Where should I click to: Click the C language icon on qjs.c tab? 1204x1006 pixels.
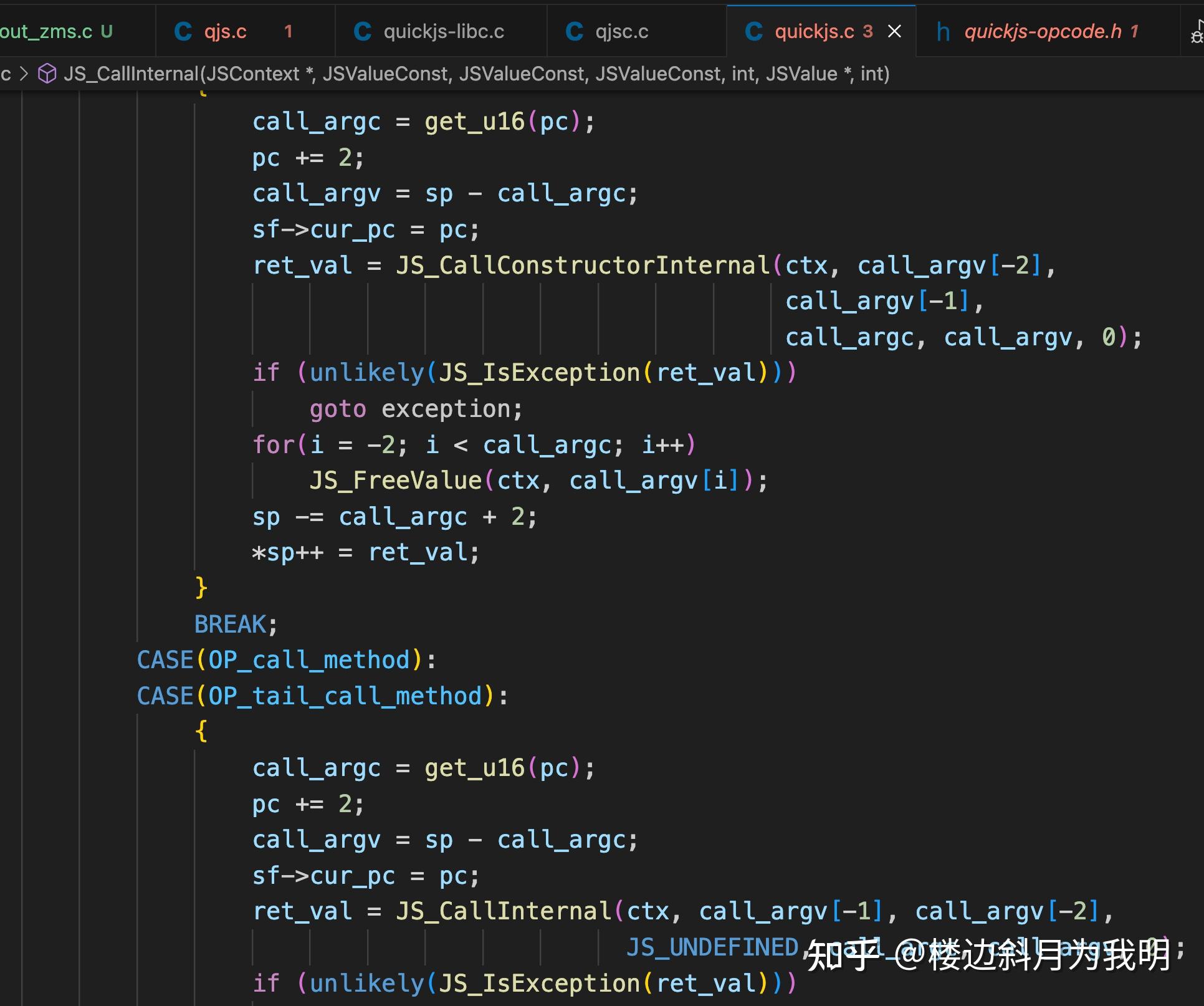tap(183, 31)
